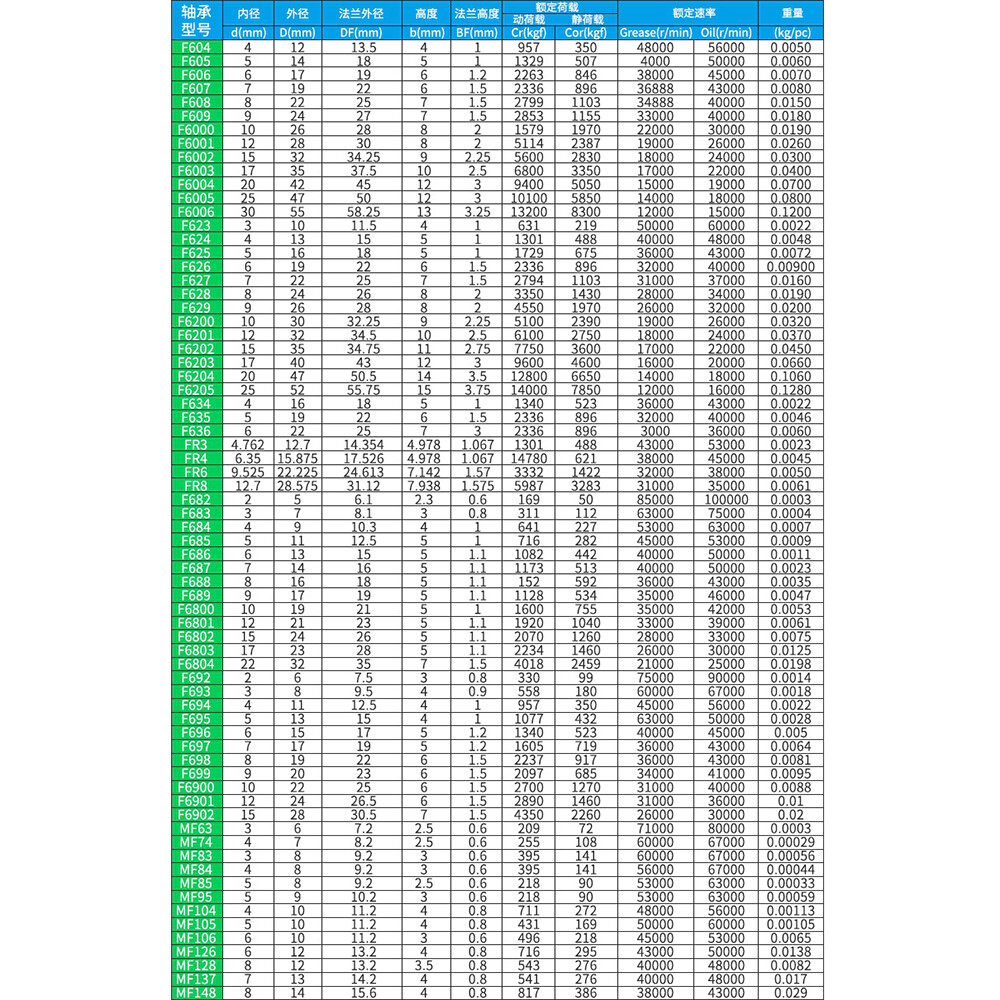Image resolution: width=1000 pixels, height=1000 pixels.
Task: Select the F6000 model row label
Action: (x=196, y=129)
